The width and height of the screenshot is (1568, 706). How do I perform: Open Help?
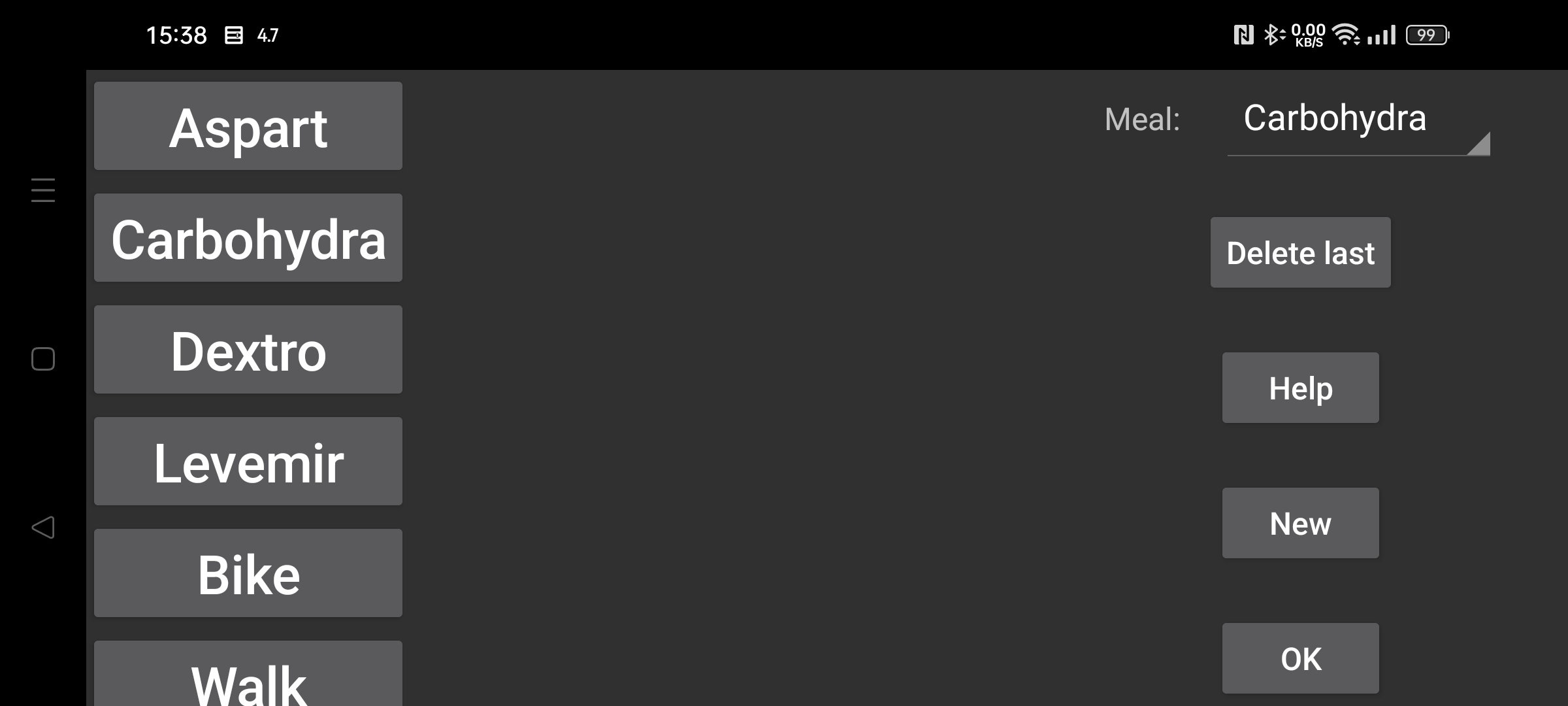click(x=1301, y=388)
